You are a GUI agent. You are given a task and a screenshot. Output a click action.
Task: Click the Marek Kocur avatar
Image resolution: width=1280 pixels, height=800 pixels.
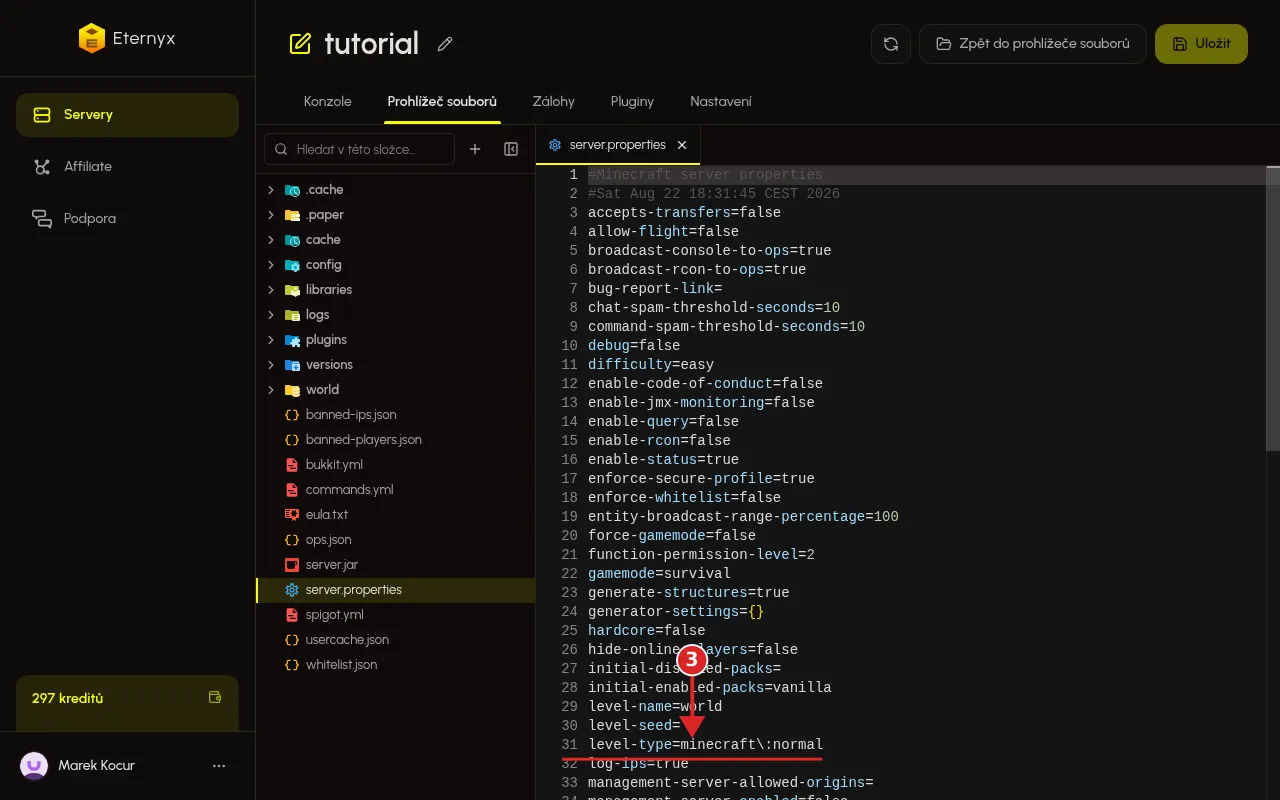point(34,766)
